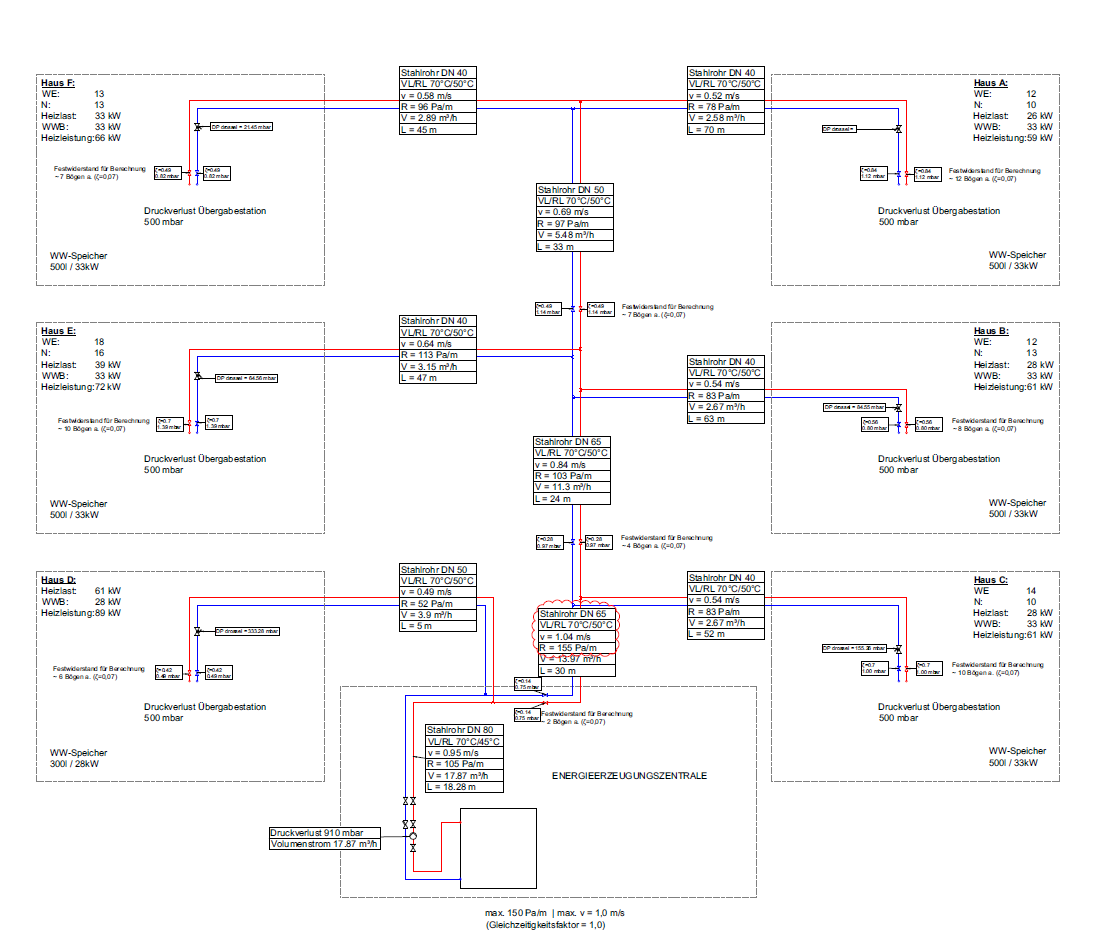
Task: Select the Haus D heading
Action: point(58,580)
